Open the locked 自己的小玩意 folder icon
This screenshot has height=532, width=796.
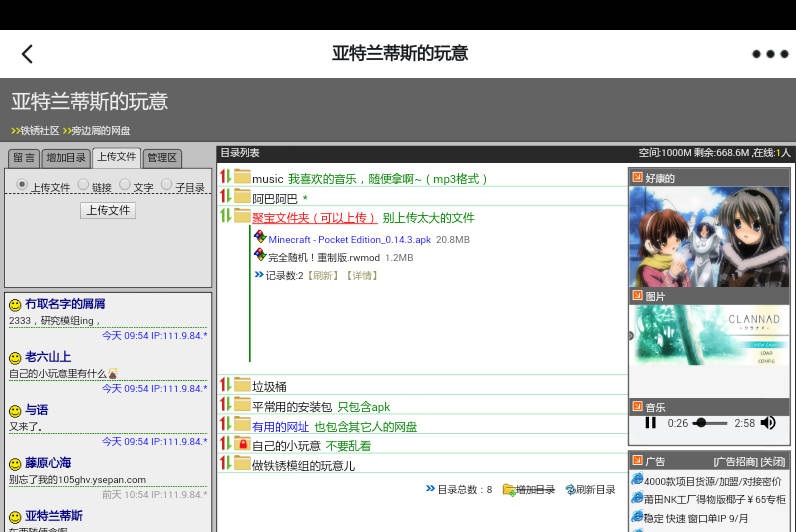242,445
